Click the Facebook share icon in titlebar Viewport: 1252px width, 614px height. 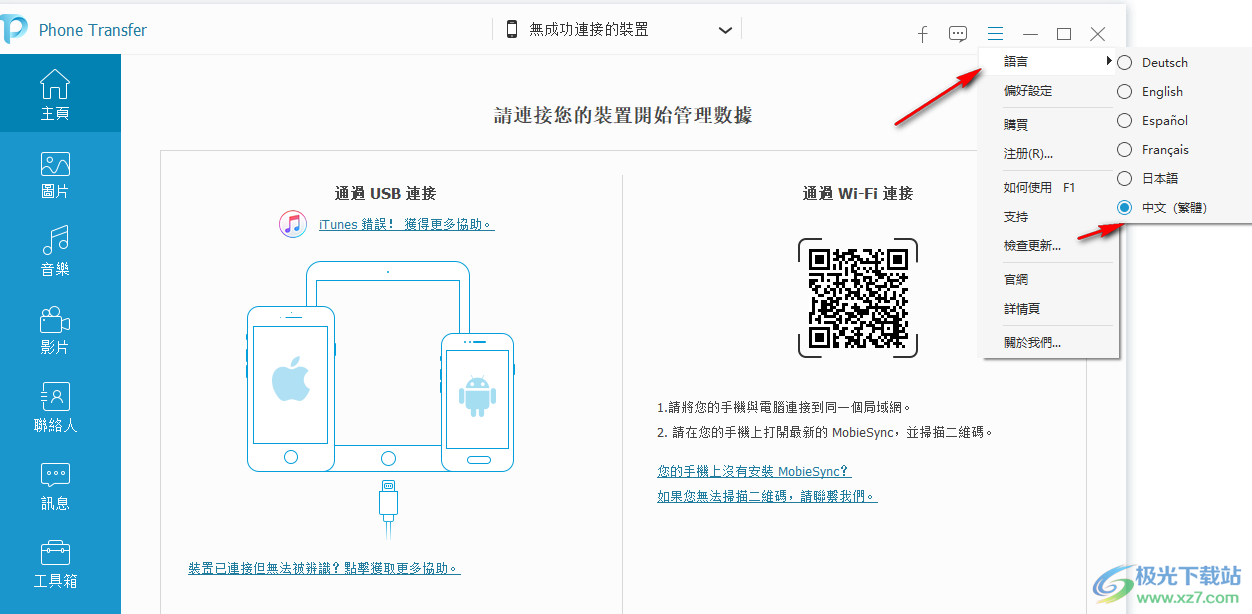coord(922,33)
